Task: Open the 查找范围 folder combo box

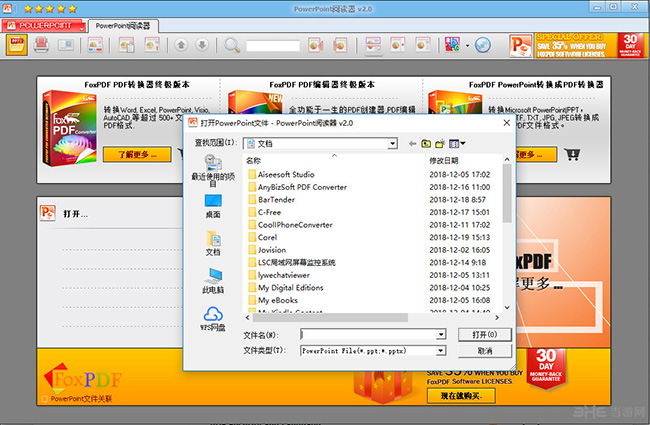Action: pyautogui.click(x=320, y=143)
